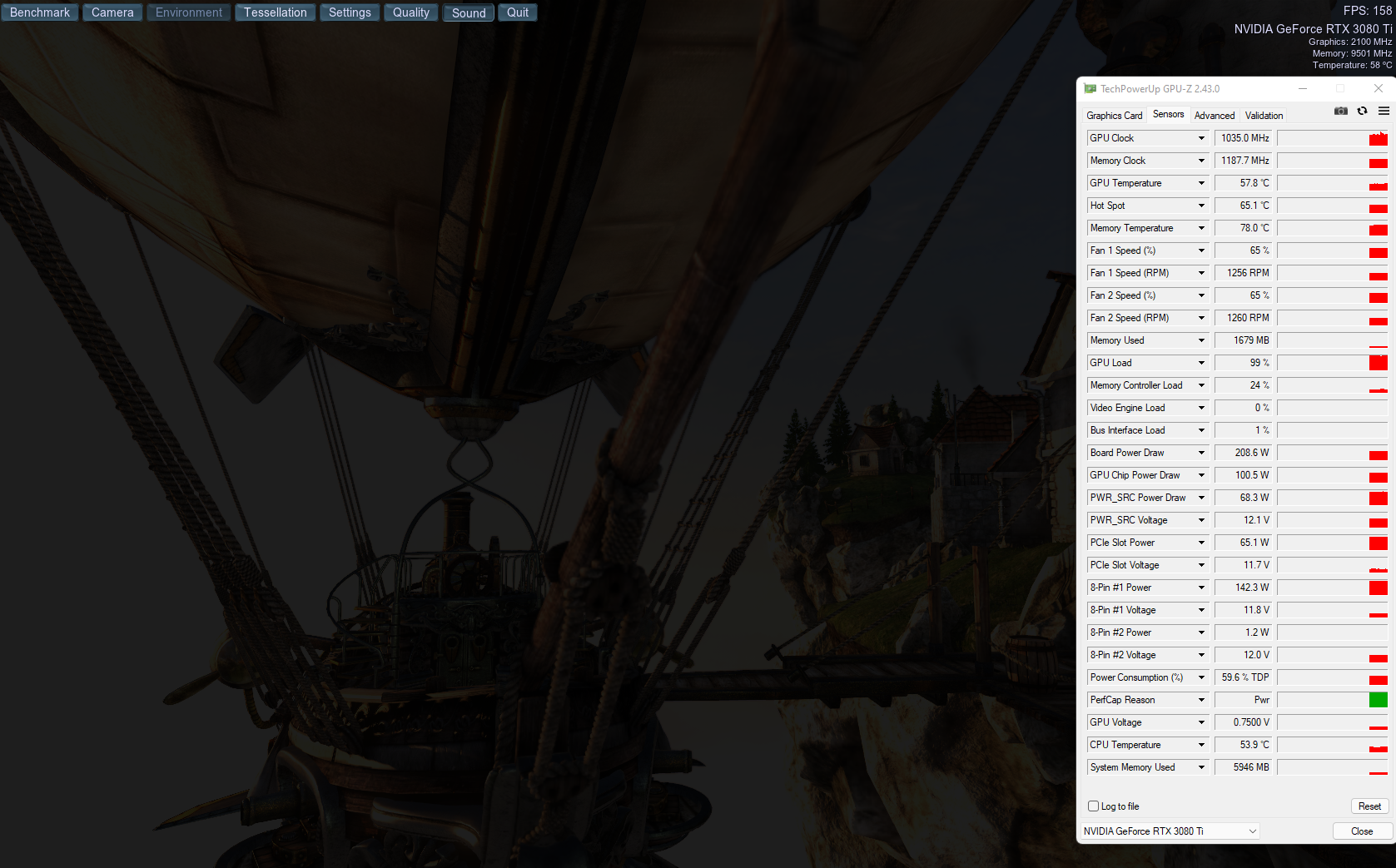Viewport: 1396px width, 868px height.
Task: Expand the PCIe Slot Power dropdown
Action: pos(1201,543)
